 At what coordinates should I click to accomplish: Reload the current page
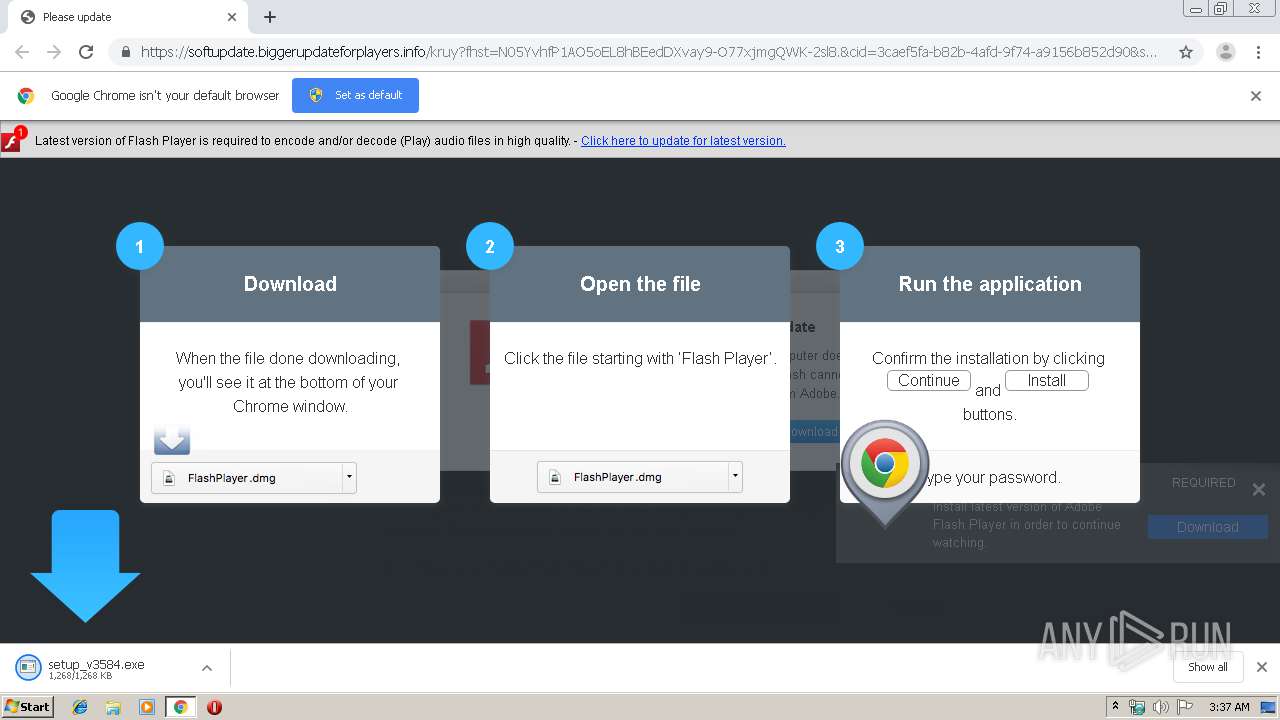86,52
